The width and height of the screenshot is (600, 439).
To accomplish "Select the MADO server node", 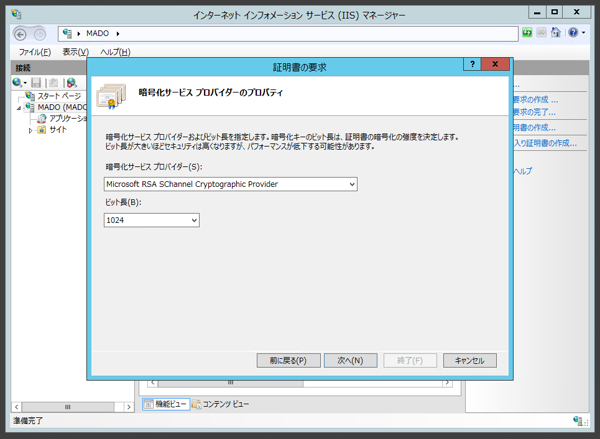I will pyautogui.click(x=62, y=107).
